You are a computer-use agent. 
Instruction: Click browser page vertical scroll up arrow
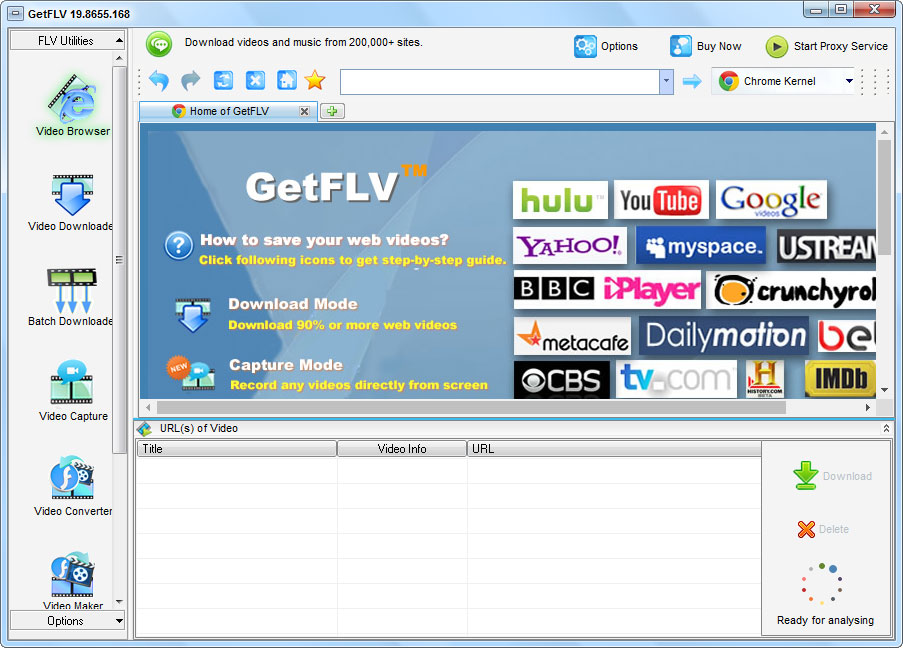[884, 132]
